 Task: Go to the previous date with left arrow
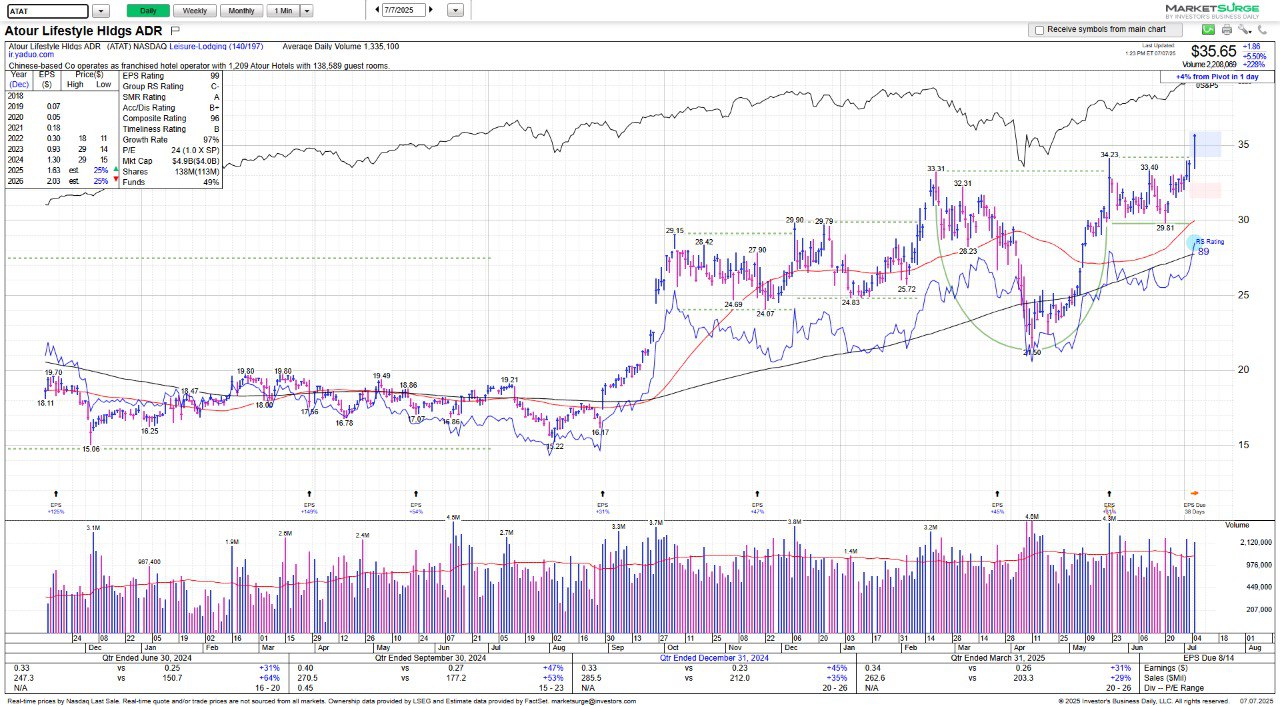(x=378, y=10)
